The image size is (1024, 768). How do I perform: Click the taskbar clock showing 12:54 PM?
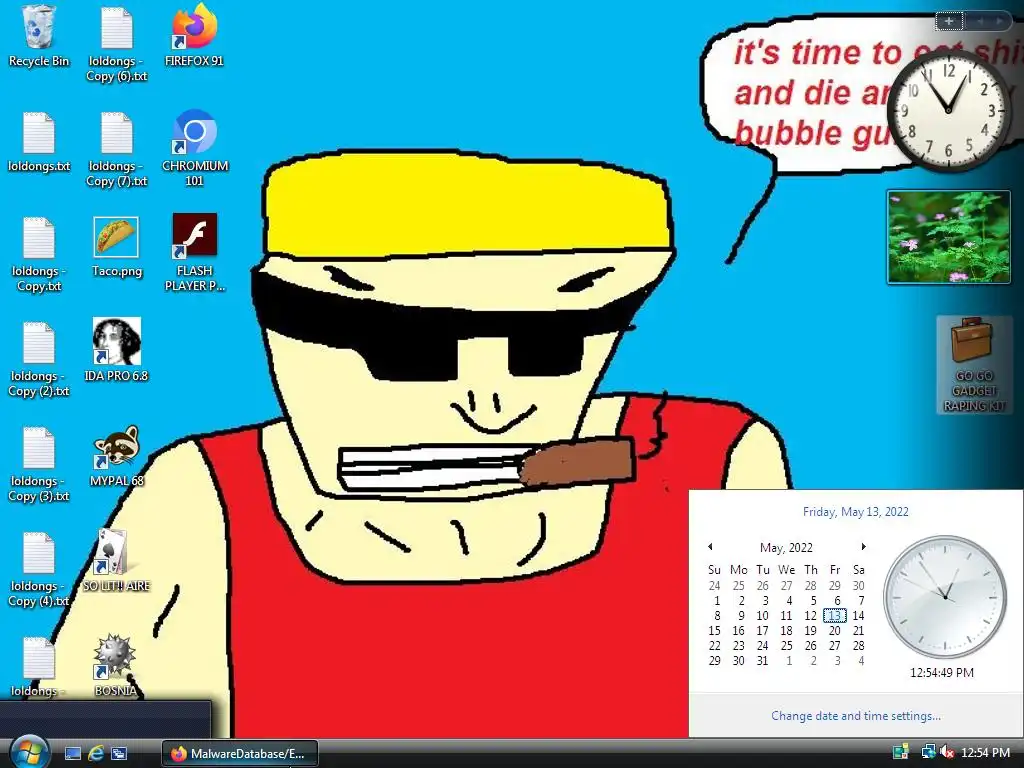(x=985, y=753)
